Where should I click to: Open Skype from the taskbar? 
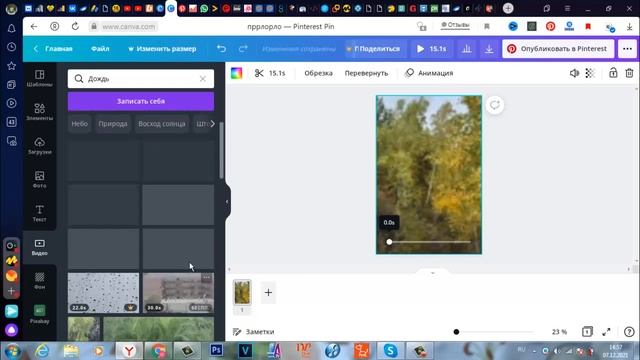pyautogui.click(x=391, y=350)
